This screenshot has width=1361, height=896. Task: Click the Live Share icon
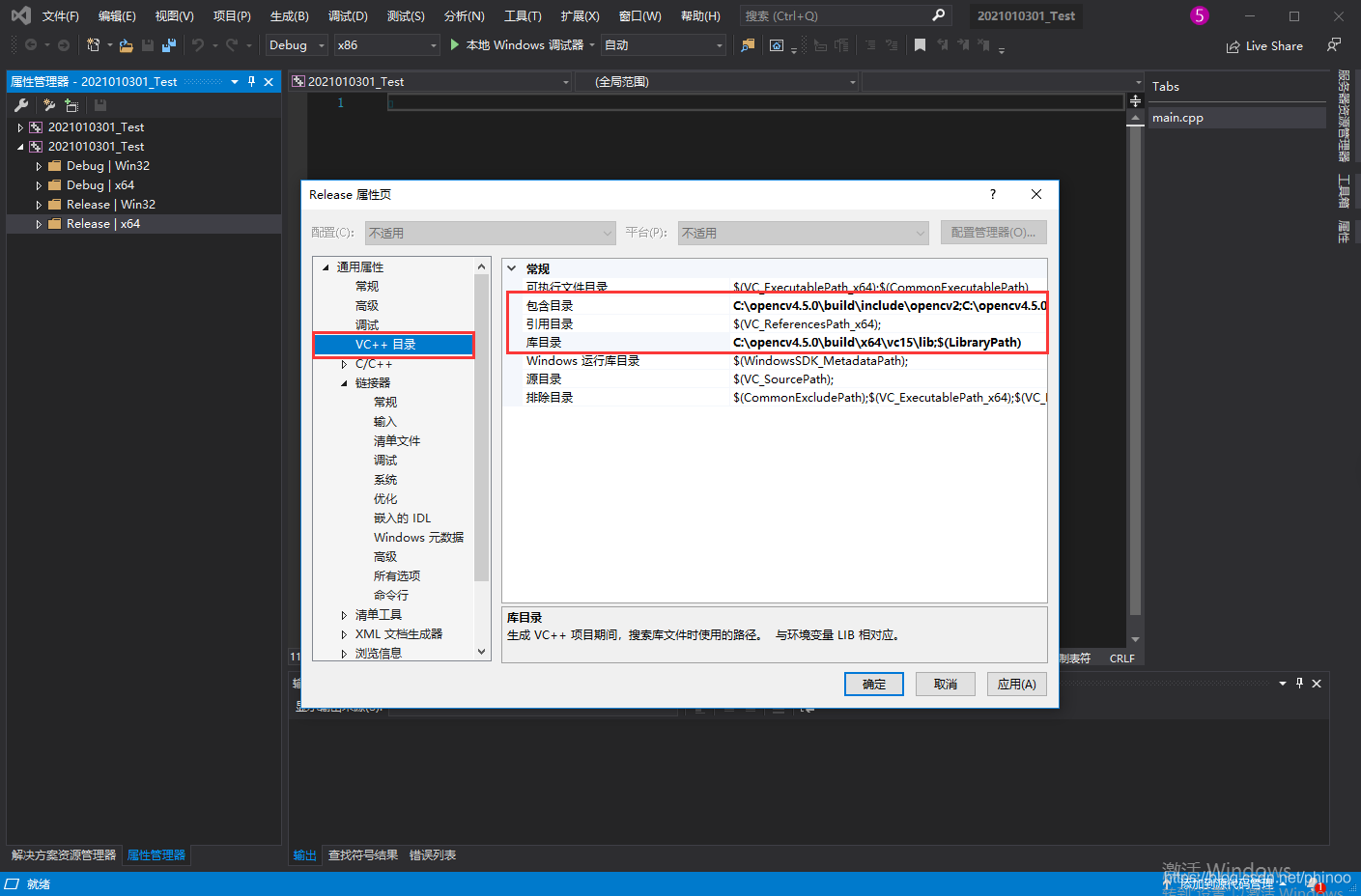pyautogui.click(x=1233, y=46)
